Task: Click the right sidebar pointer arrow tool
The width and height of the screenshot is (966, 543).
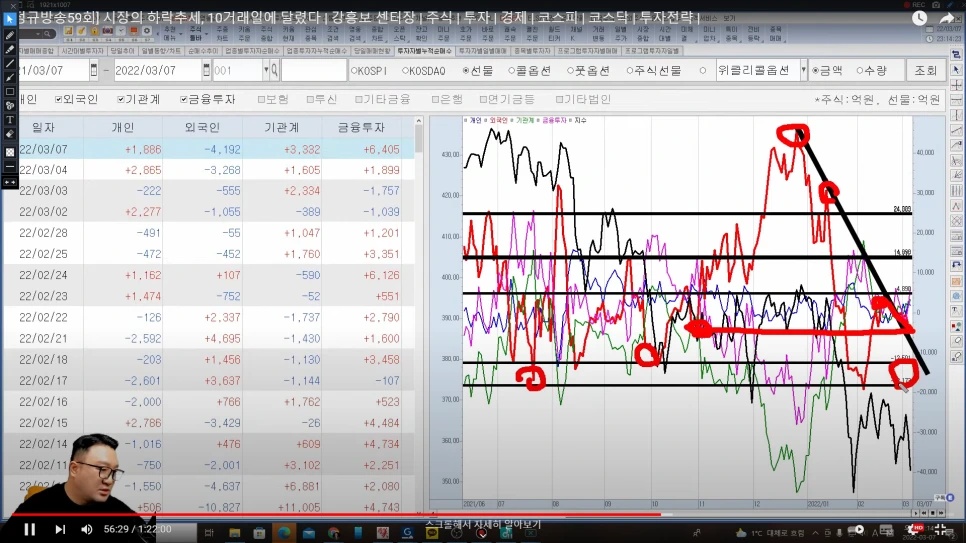Action: [x=956, y=70]
